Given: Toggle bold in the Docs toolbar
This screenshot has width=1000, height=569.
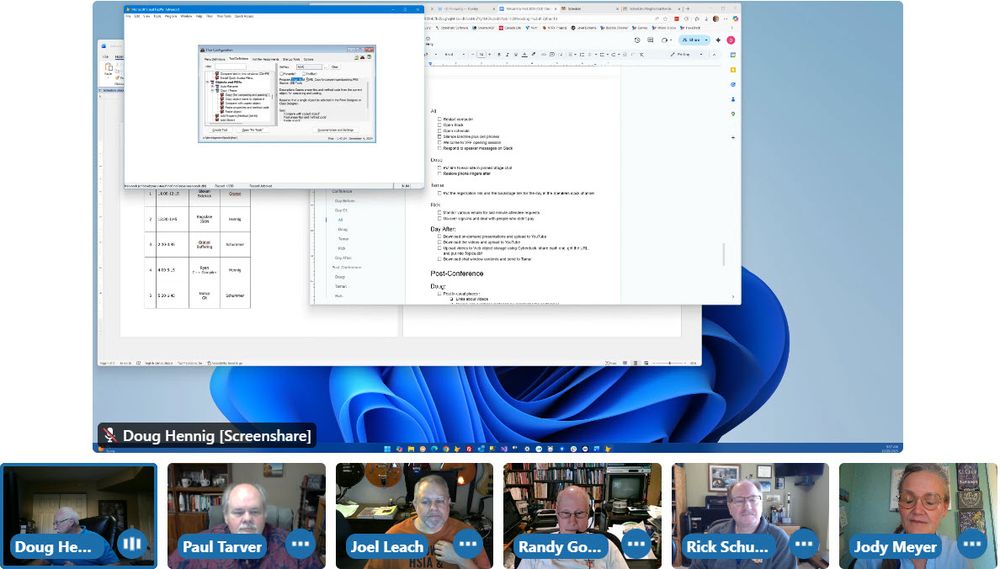Looking at the screenshot, I should [499, 54].
